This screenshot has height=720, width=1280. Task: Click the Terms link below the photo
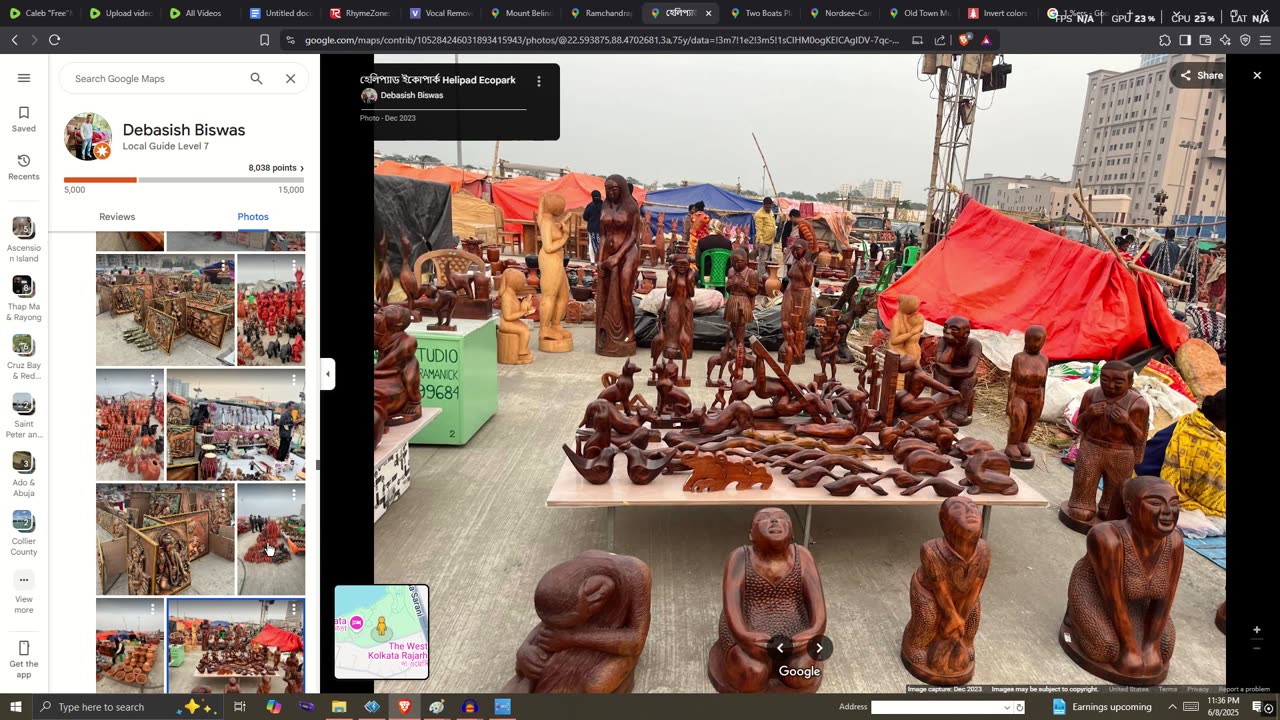[1167, 689]
